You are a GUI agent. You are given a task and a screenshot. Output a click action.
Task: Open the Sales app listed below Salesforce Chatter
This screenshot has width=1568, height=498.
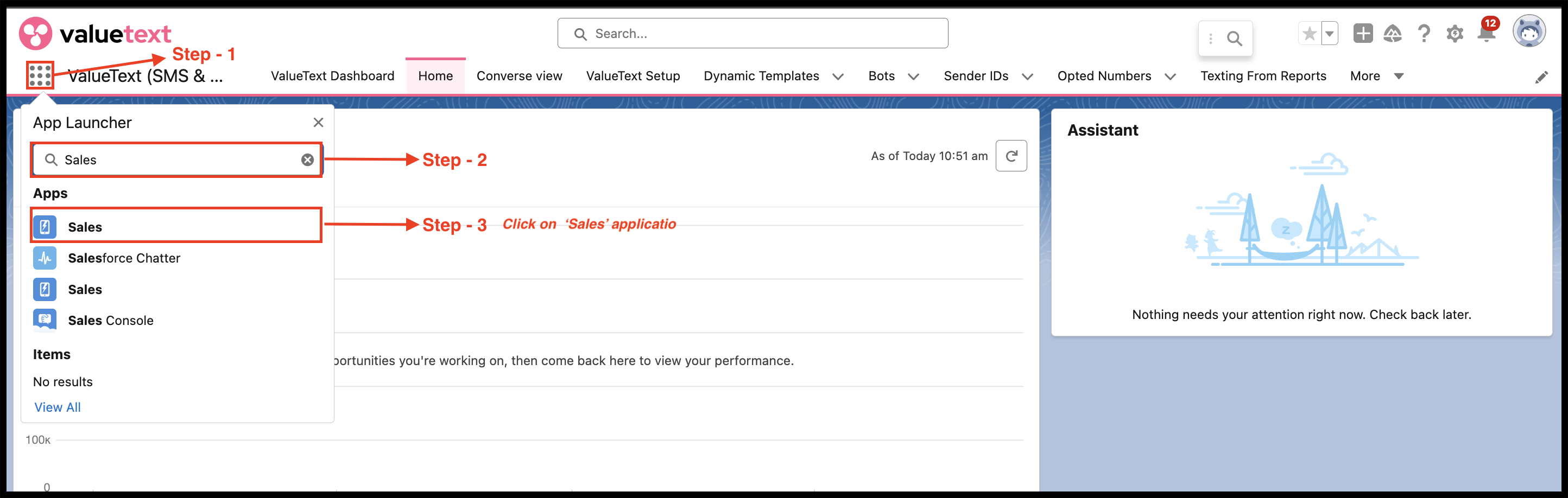[176, 290]
